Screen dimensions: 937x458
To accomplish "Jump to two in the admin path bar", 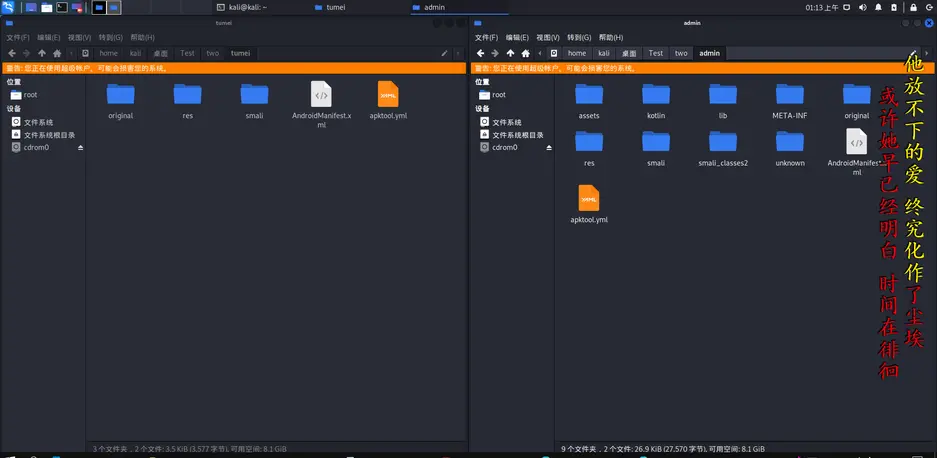I will click(x=681, y=53).
